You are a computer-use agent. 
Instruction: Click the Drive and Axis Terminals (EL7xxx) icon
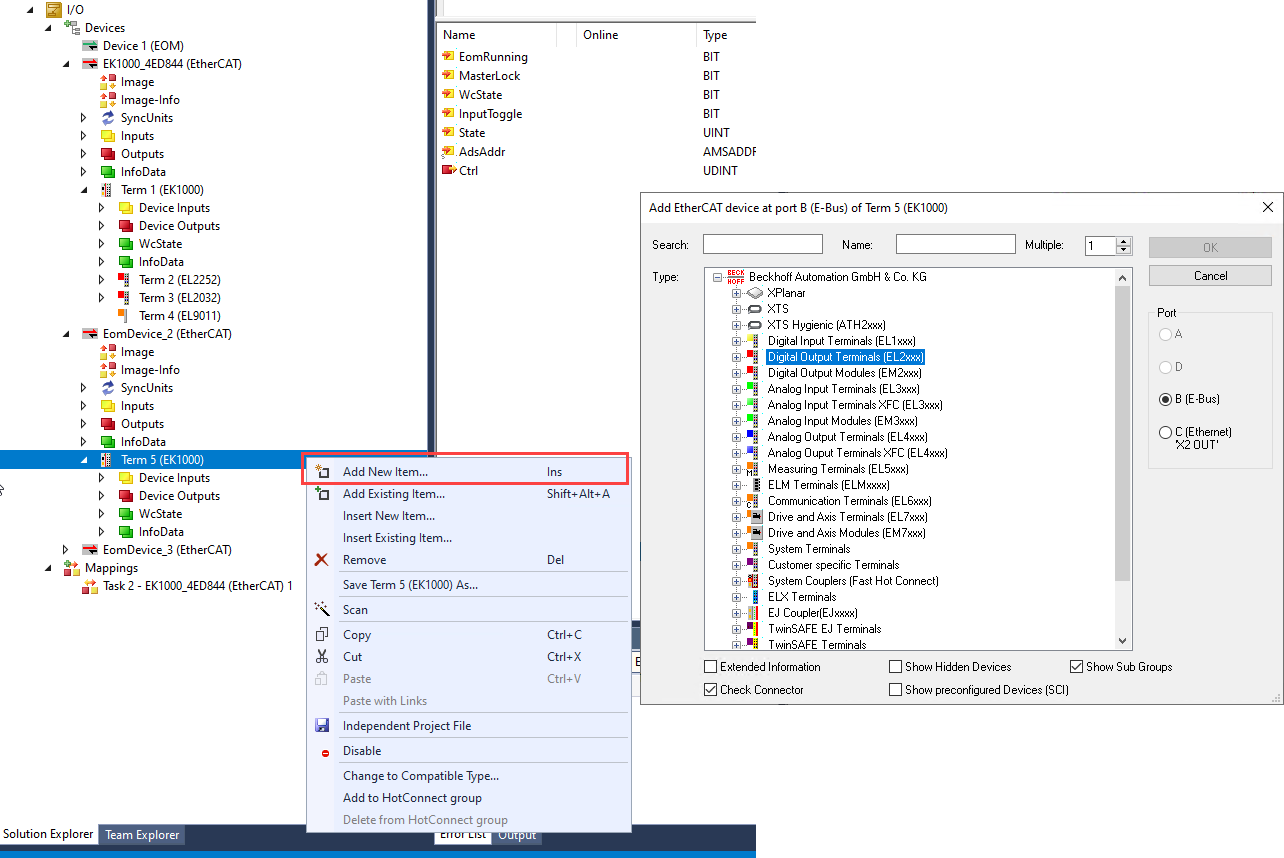pos(755,517)
